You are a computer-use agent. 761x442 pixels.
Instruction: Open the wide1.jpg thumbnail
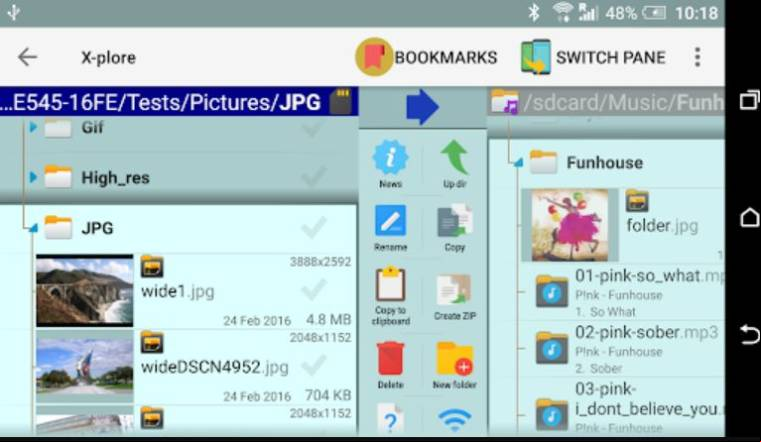(x=84, y=290)
